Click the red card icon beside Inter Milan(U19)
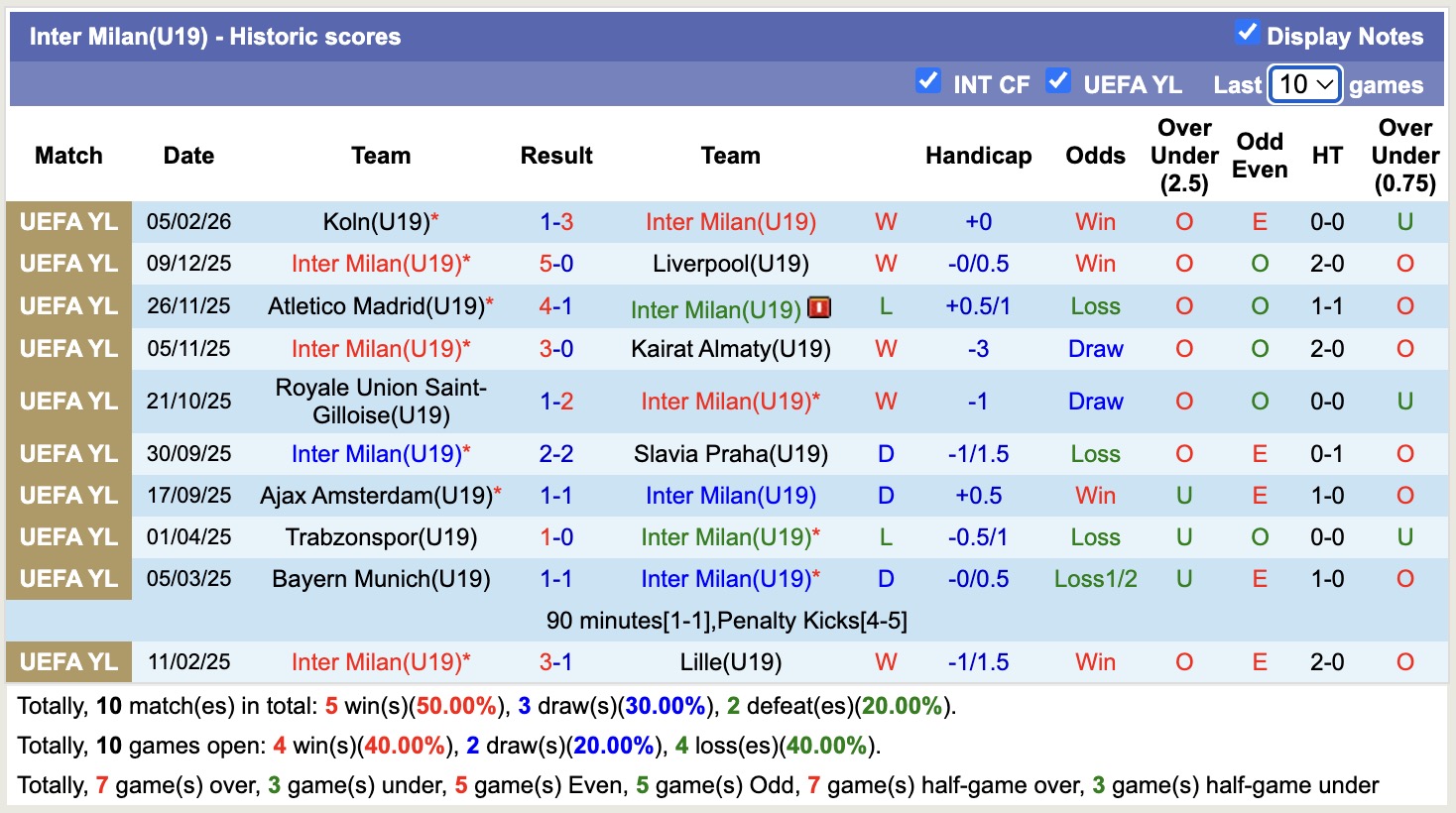The width and height of the screenshot is (1456, 813). pos(819,307)
